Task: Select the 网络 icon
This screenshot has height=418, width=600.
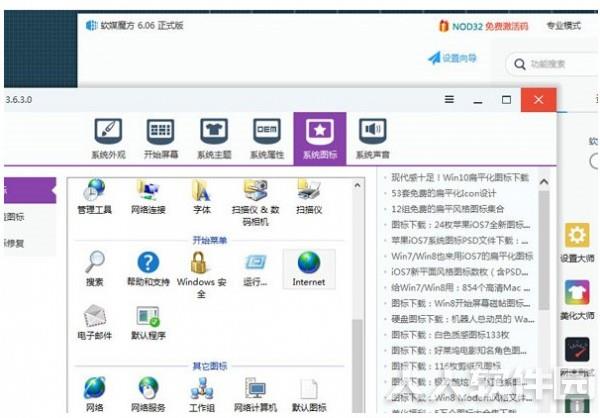Action: tap(95, 394)
